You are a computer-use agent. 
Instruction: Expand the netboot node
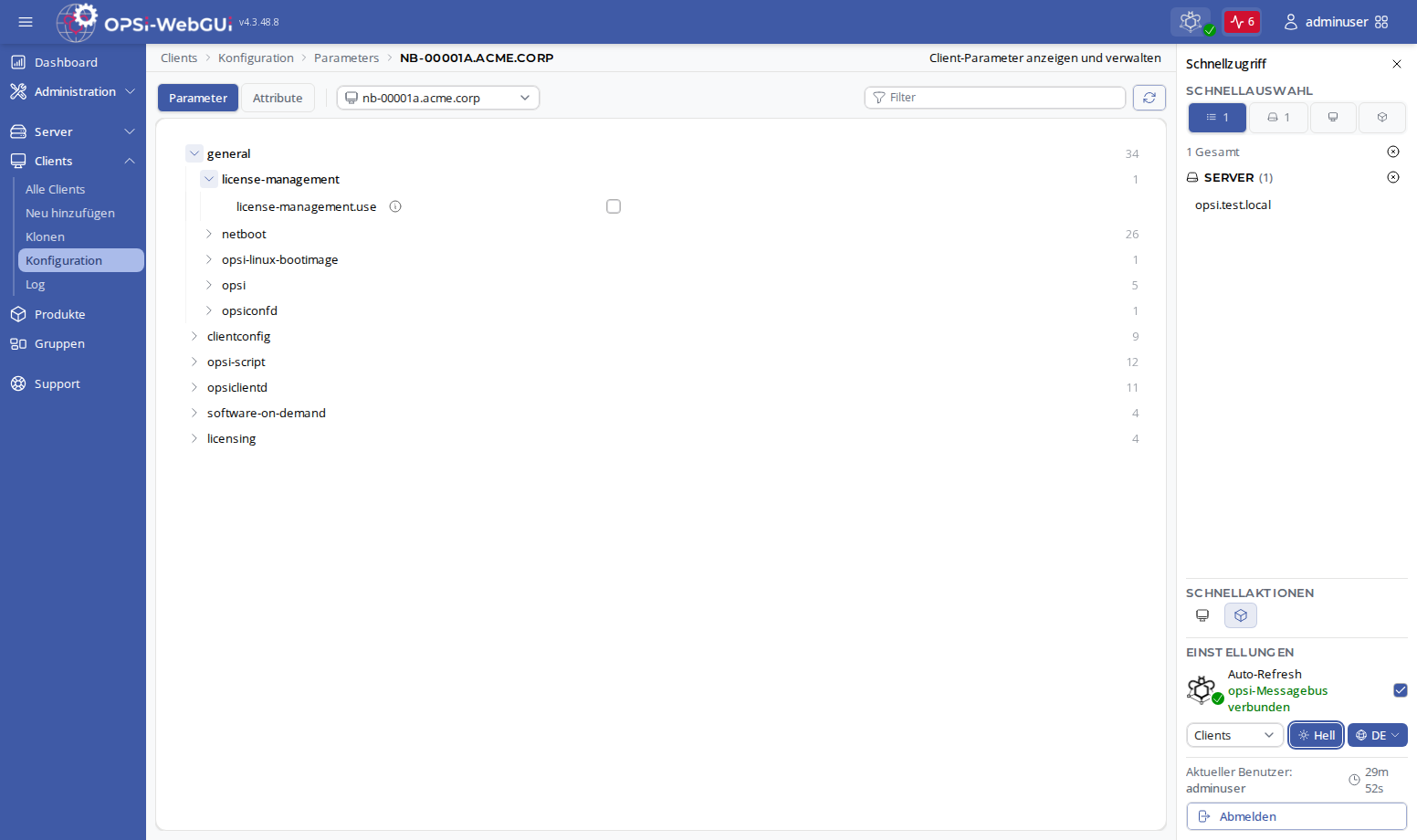pos(209,234)
